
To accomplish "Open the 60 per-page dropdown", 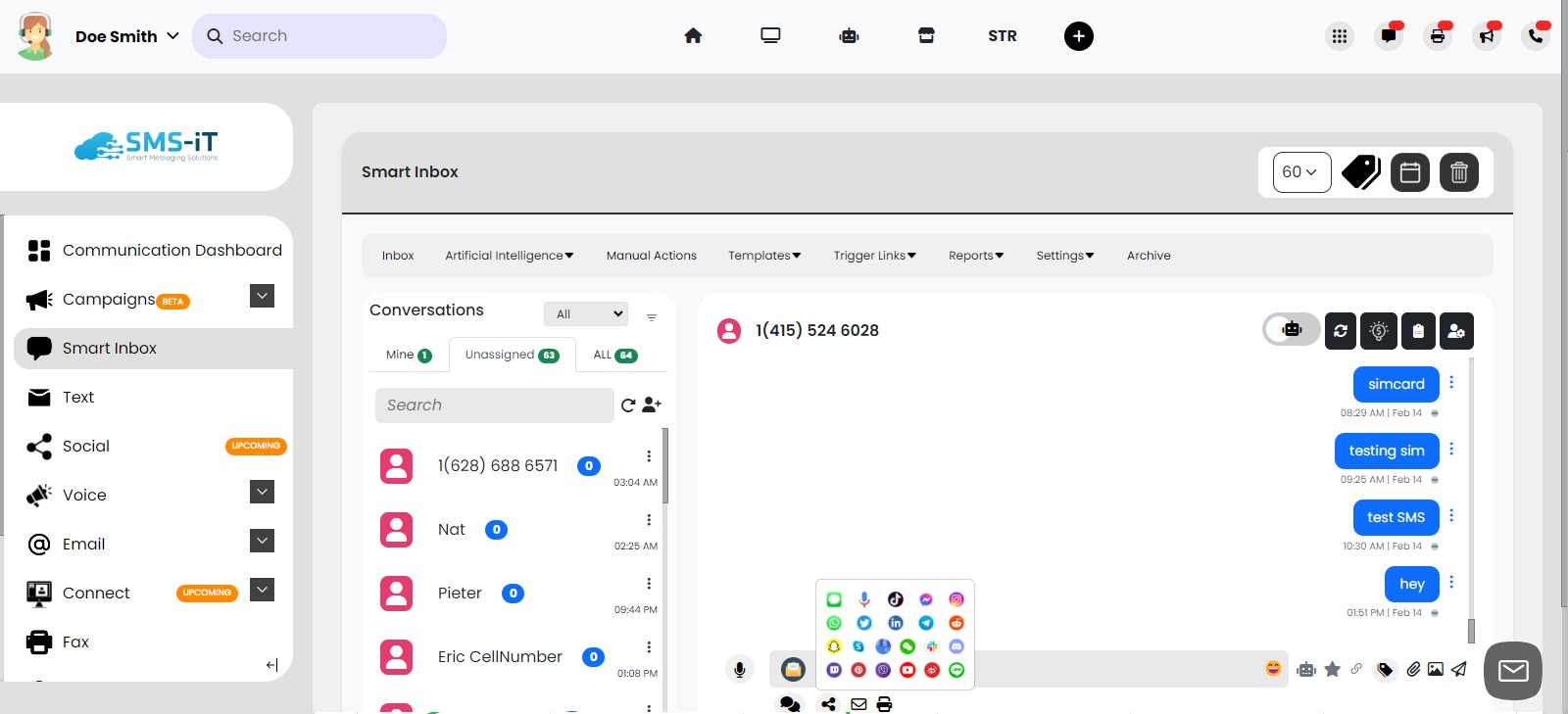I will 1300,172.
